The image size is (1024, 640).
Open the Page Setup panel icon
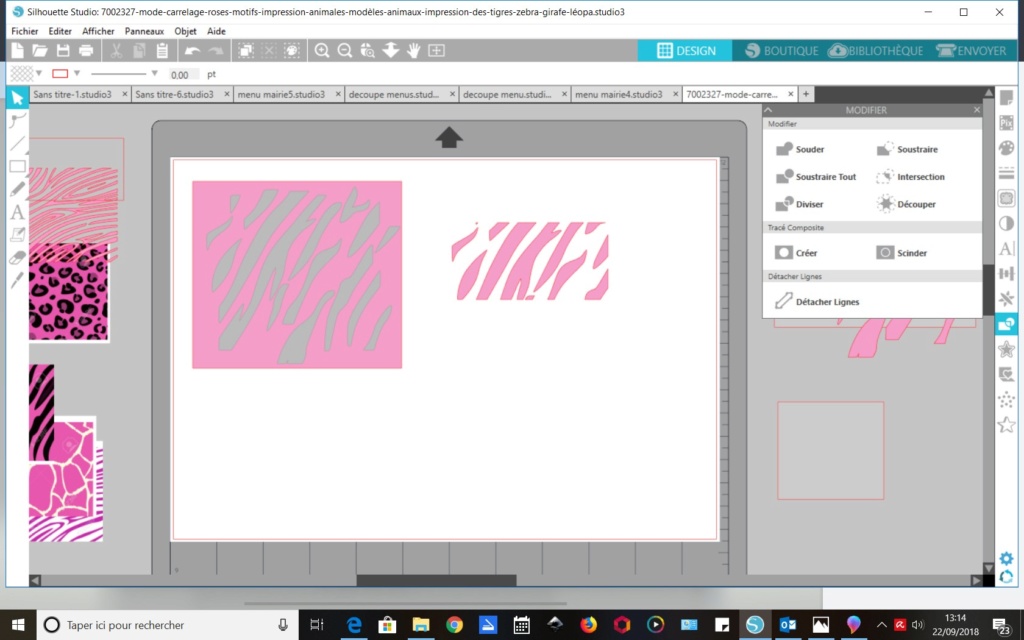(1006, 98)
